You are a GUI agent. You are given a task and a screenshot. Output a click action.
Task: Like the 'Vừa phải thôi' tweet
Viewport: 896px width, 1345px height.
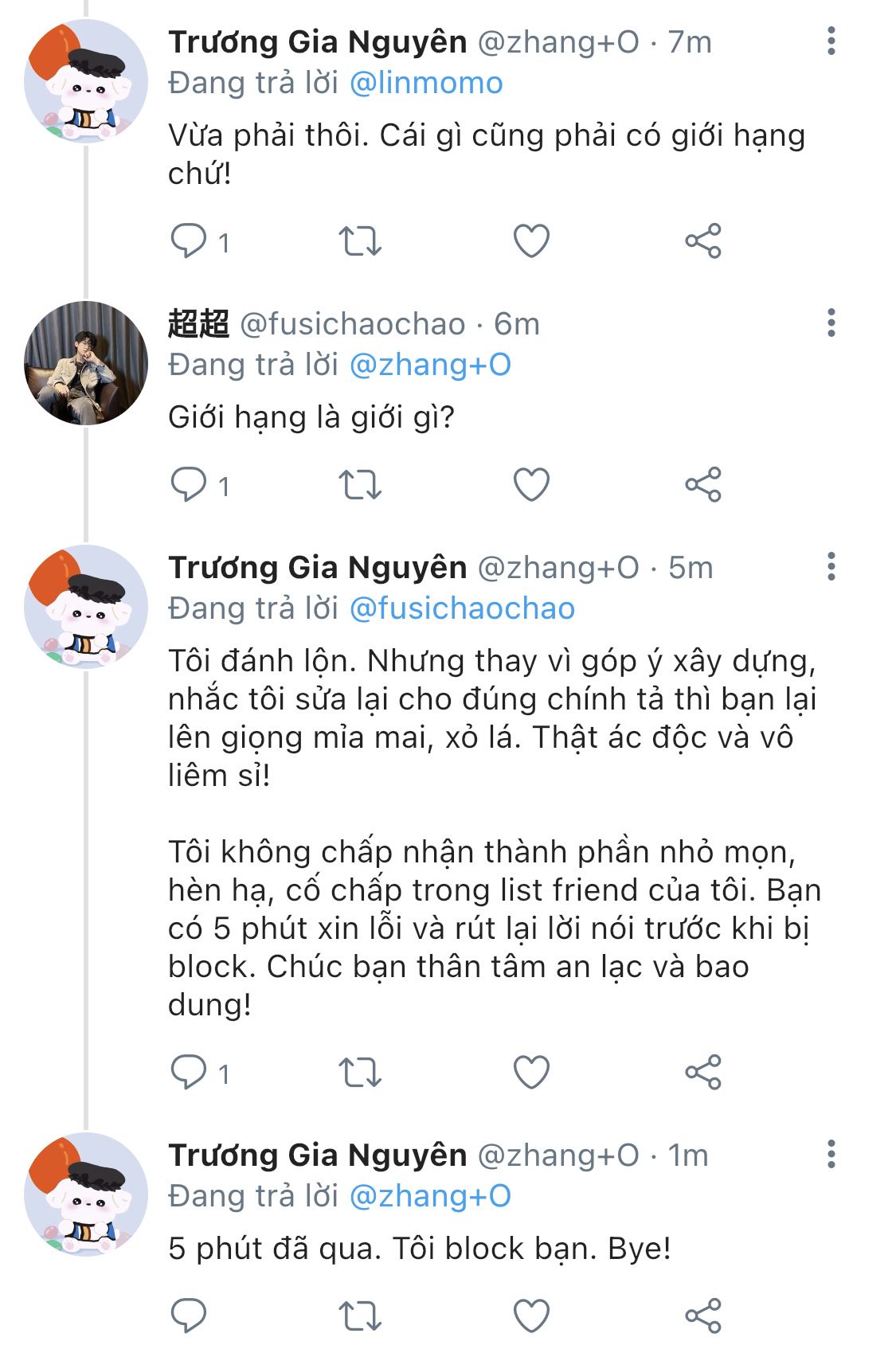pos(531,240)
